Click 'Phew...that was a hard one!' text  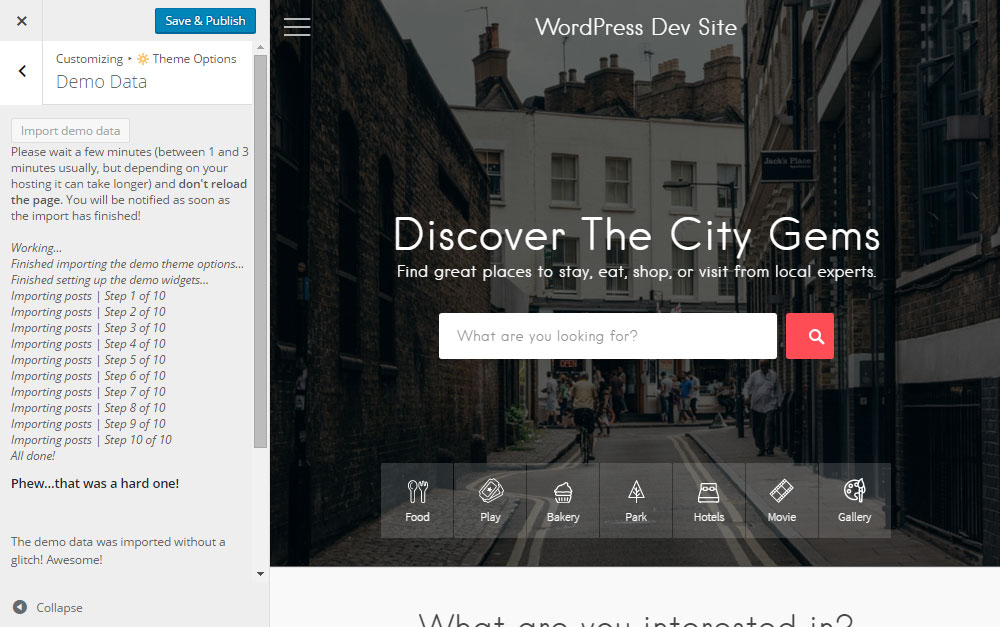tap(95, 483)
